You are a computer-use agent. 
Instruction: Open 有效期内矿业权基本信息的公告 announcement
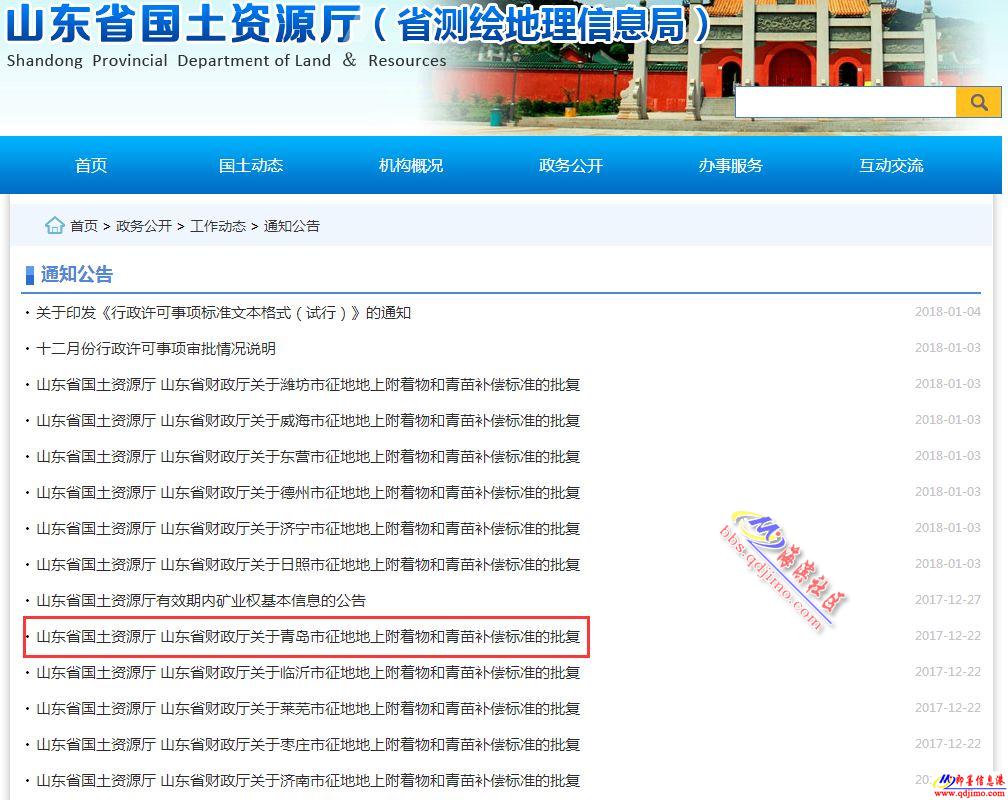point(201,601)
